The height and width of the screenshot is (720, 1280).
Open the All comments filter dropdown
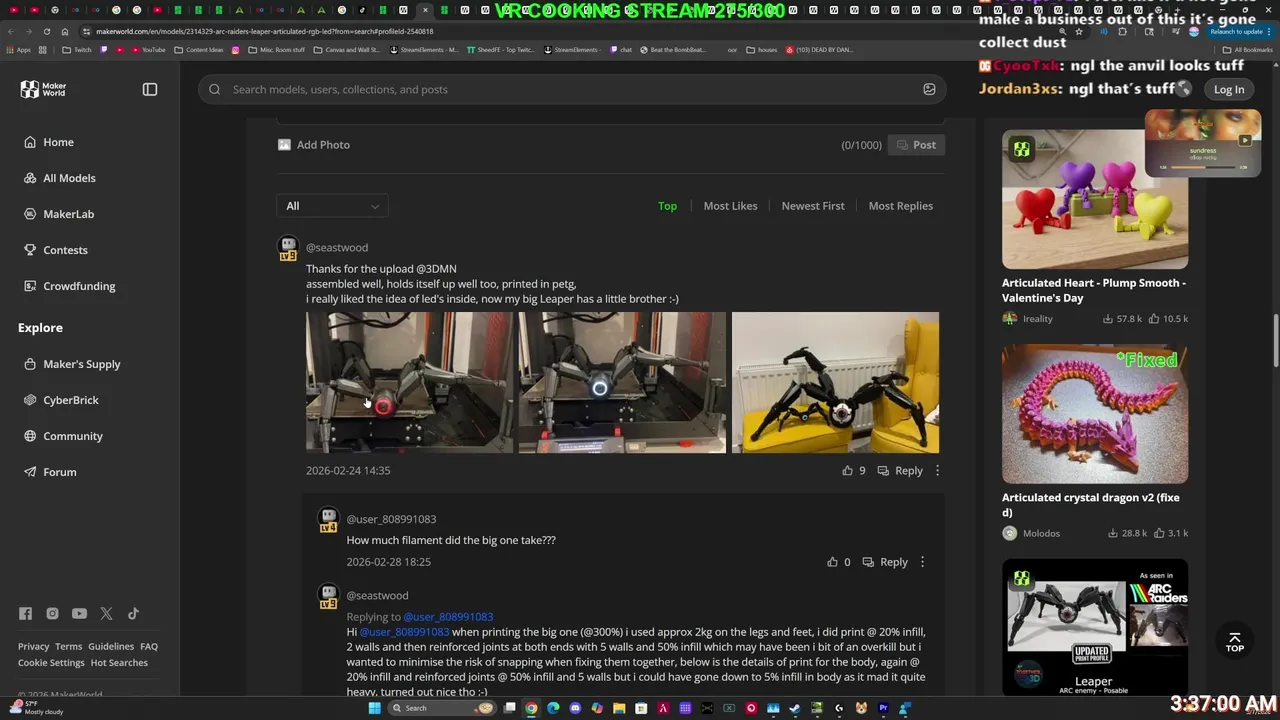coord(332,206)
